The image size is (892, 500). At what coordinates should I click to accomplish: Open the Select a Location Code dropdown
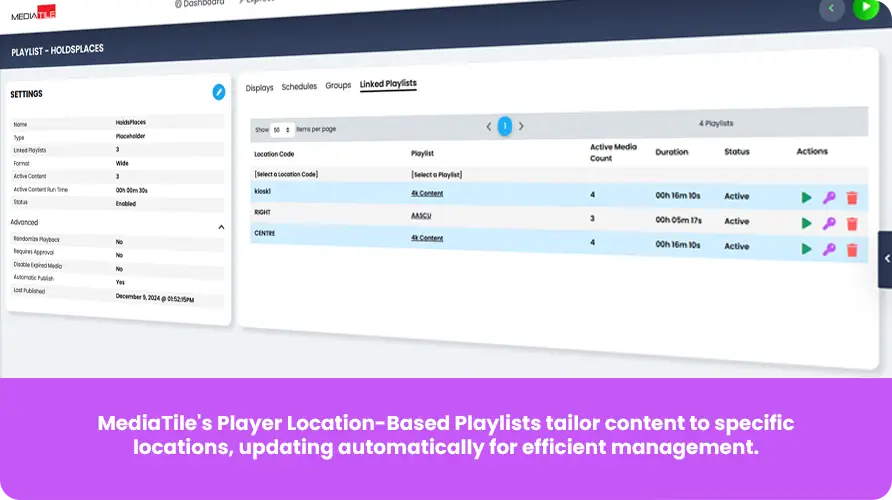[x=286, y=174]
